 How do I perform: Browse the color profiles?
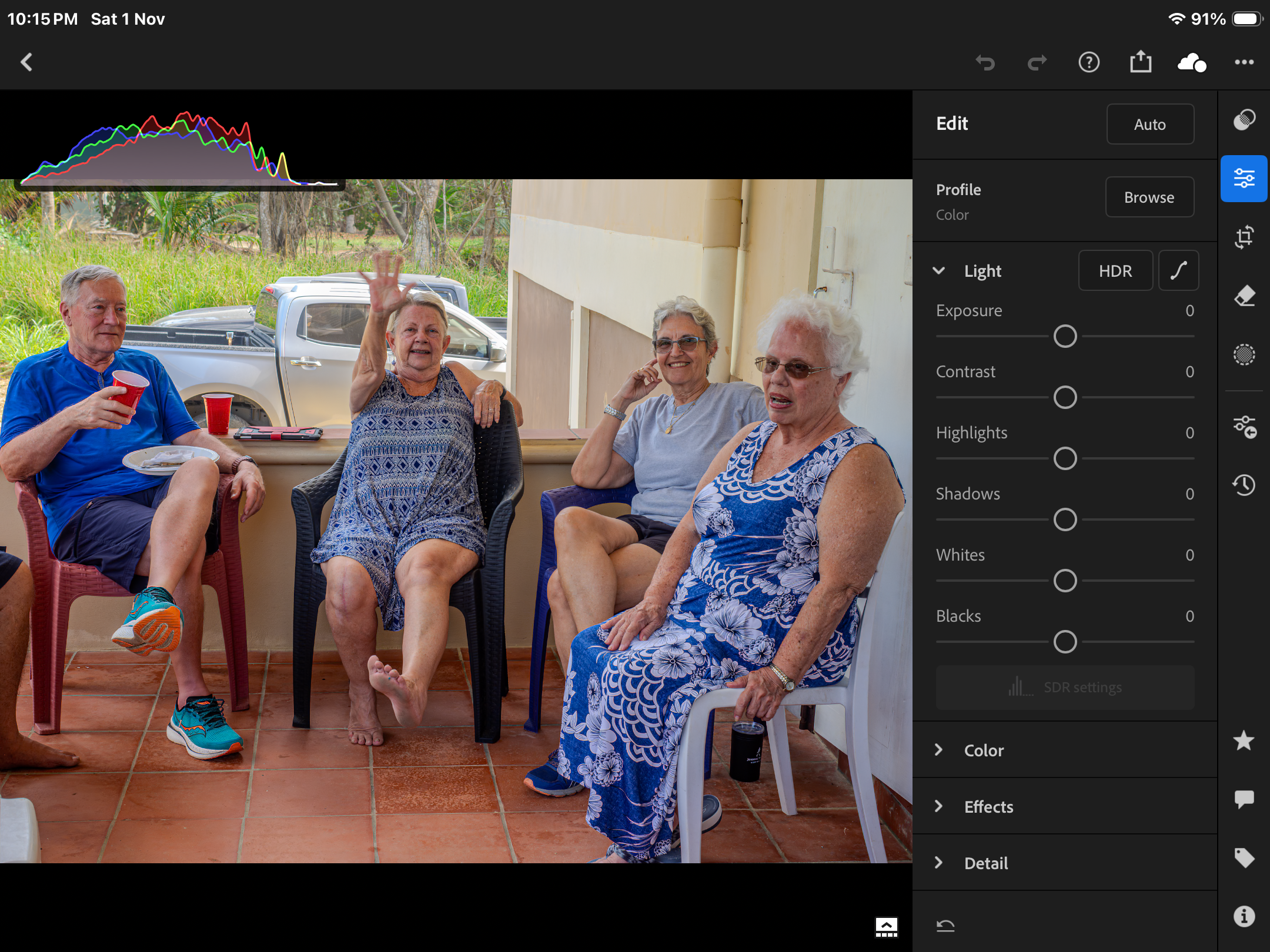(x=1149, y=197)
